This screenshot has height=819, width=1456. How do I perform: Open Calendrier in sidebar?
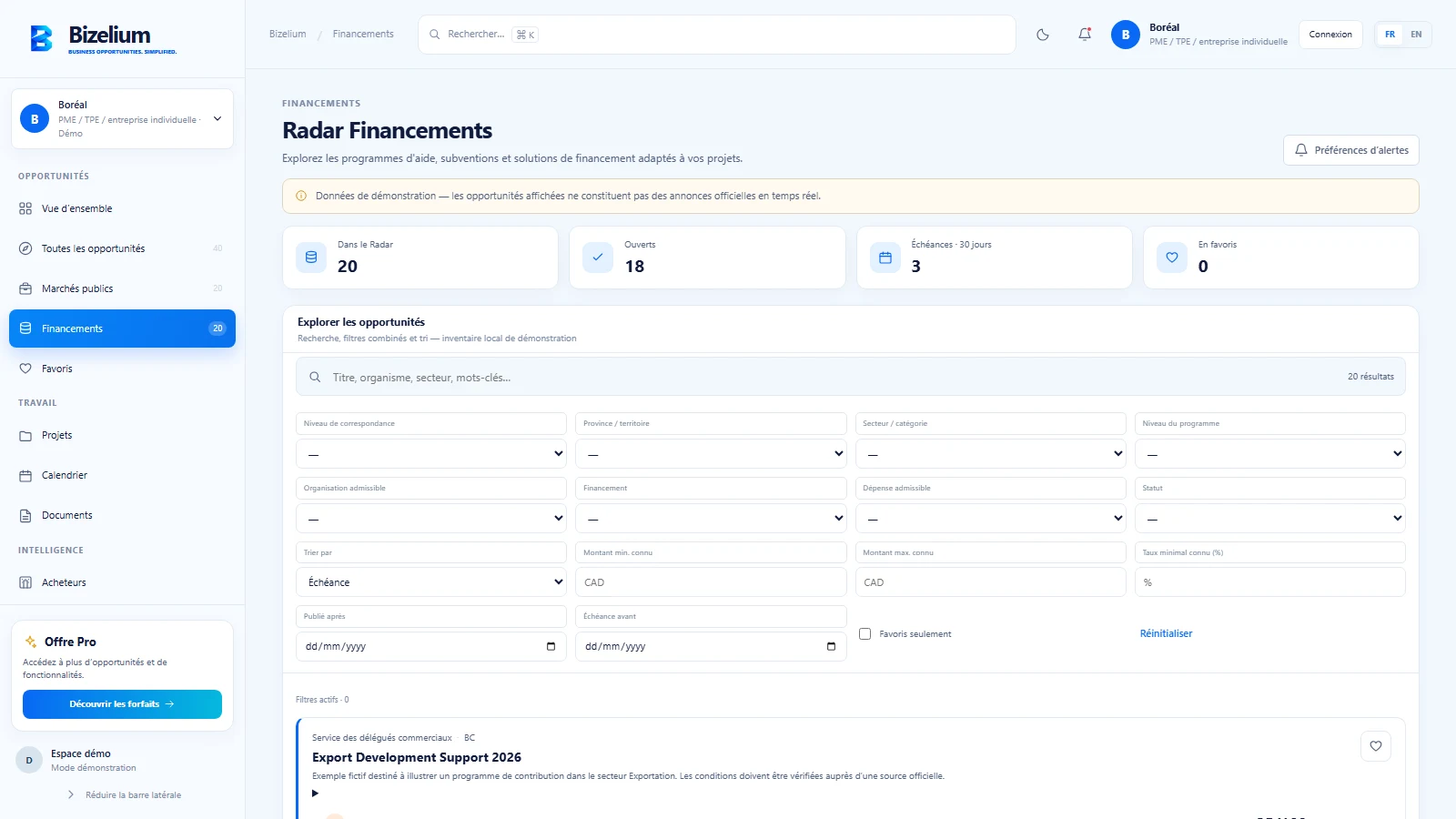122,475
